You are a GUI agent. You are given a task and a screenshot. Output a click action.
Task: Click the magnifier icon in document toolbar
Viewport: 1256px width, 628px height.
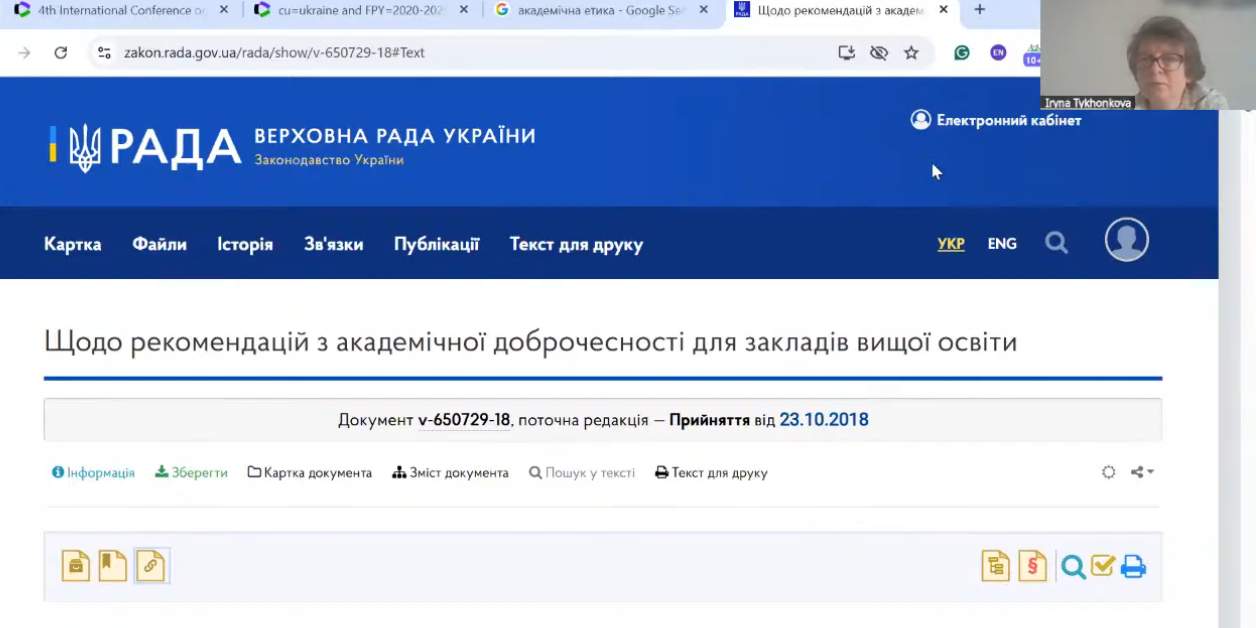(x=1073, y=567)
